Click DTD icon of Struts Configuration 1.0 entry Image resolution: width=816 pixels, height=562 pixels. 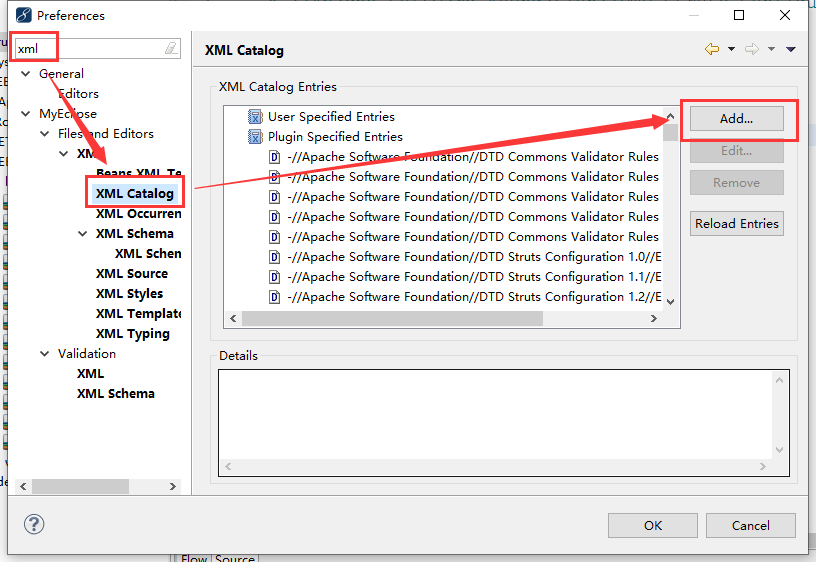[x=274, y=257]
